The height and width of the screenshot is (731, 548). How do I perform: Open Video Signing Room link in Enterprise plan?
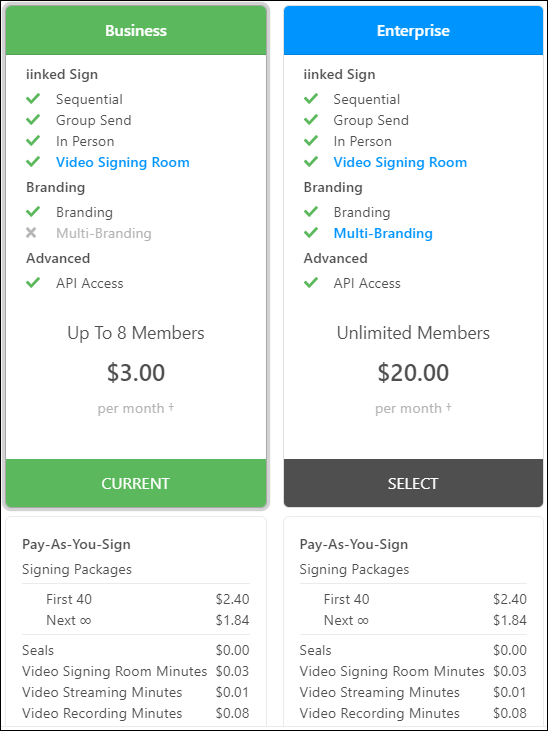[x=400, y=162]
